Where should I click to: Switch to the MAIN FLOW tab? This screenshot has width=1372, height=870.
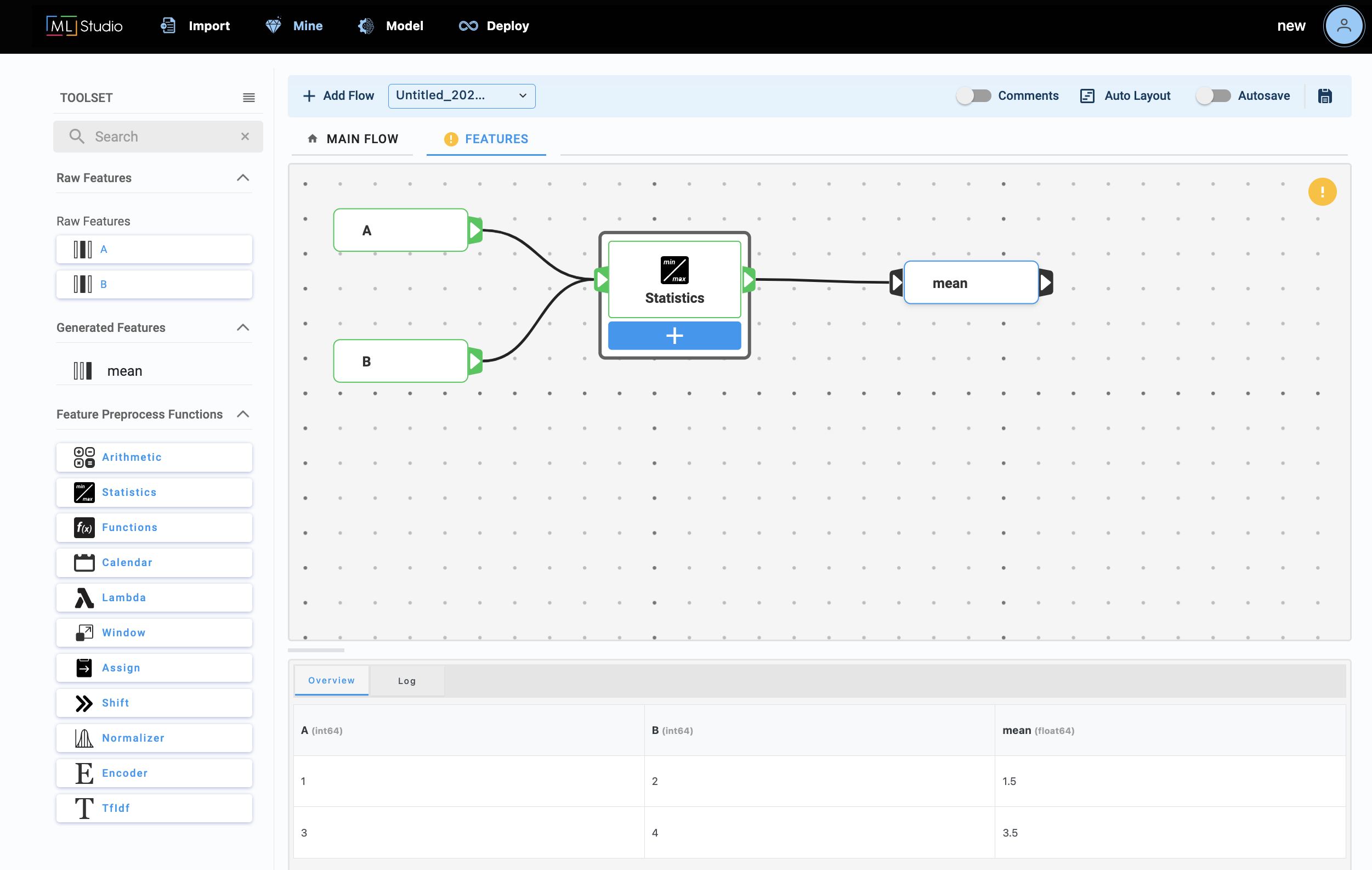(x=353, y=139)
